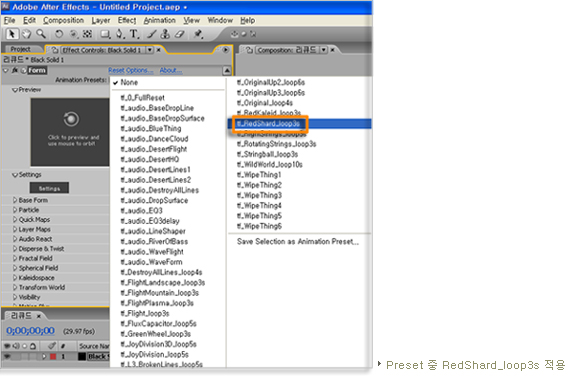This screenshot has width=570, height=378.
Task: Select the Type text tool
Action: 134,34
